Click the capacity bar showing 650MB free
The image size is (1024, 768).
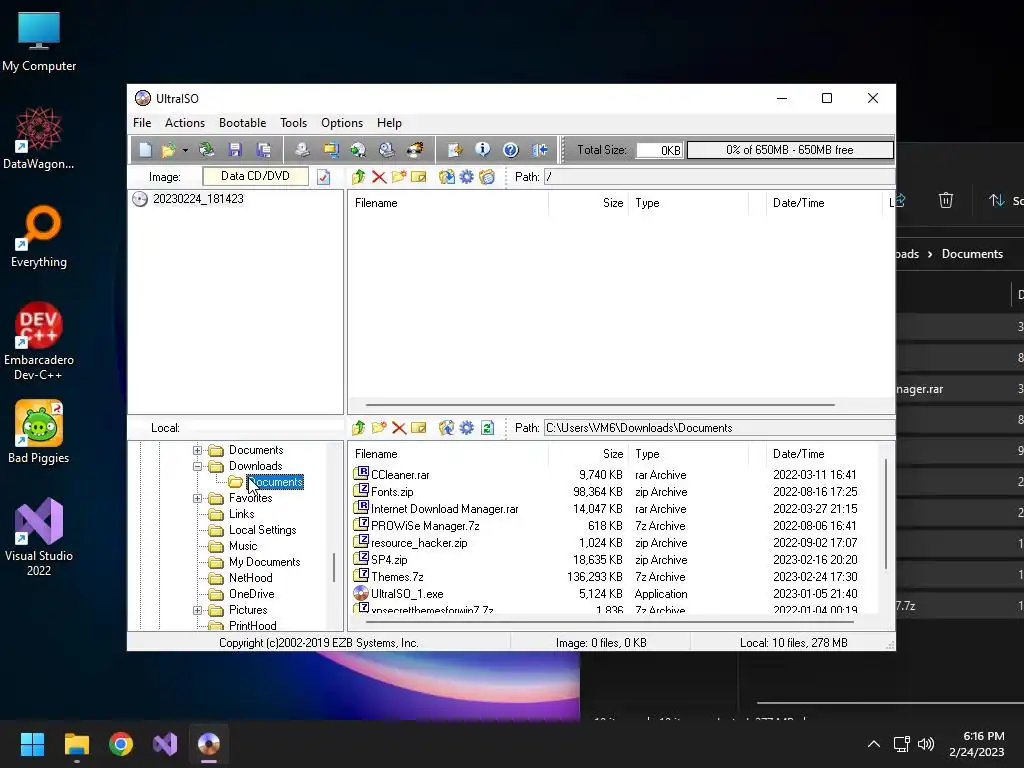point(790,150)
